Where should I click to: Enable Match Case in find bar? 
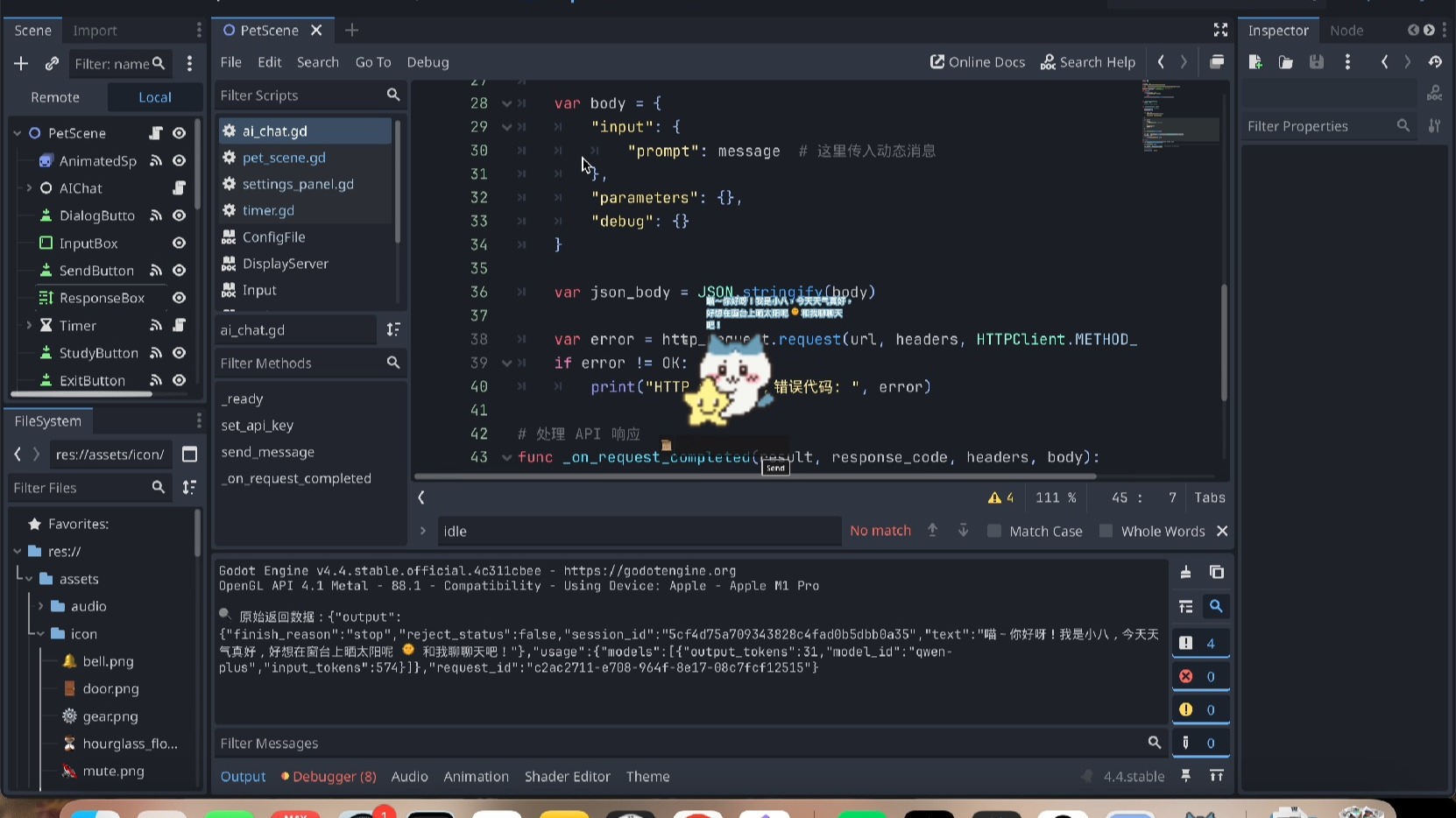(1035, 532)
